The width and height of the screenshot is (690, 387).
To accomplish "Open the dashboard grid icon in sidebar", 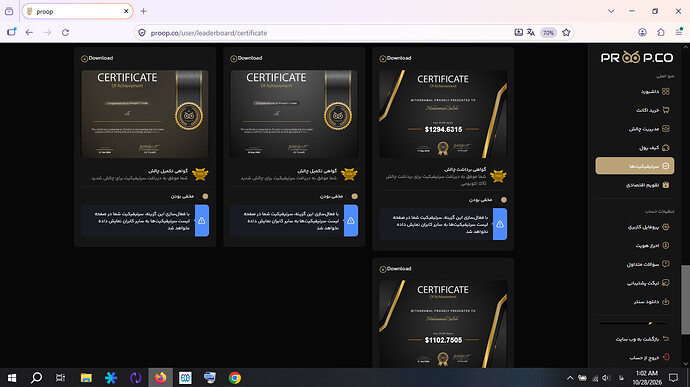I will point(665,91).
